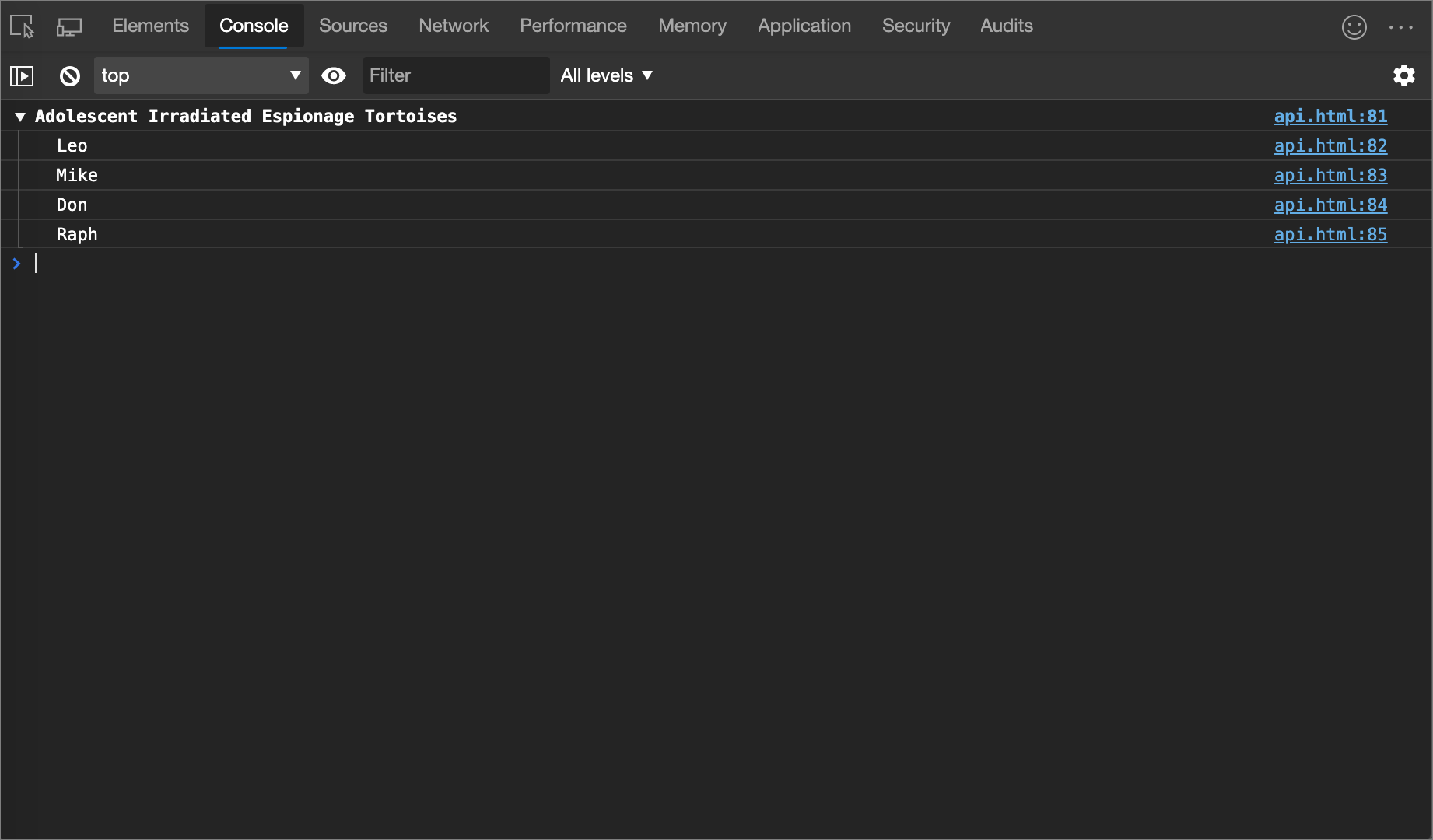The image size is (1433, 840).
Task: Open the customize DevTools menu
Action: (x=1401, y=26)
